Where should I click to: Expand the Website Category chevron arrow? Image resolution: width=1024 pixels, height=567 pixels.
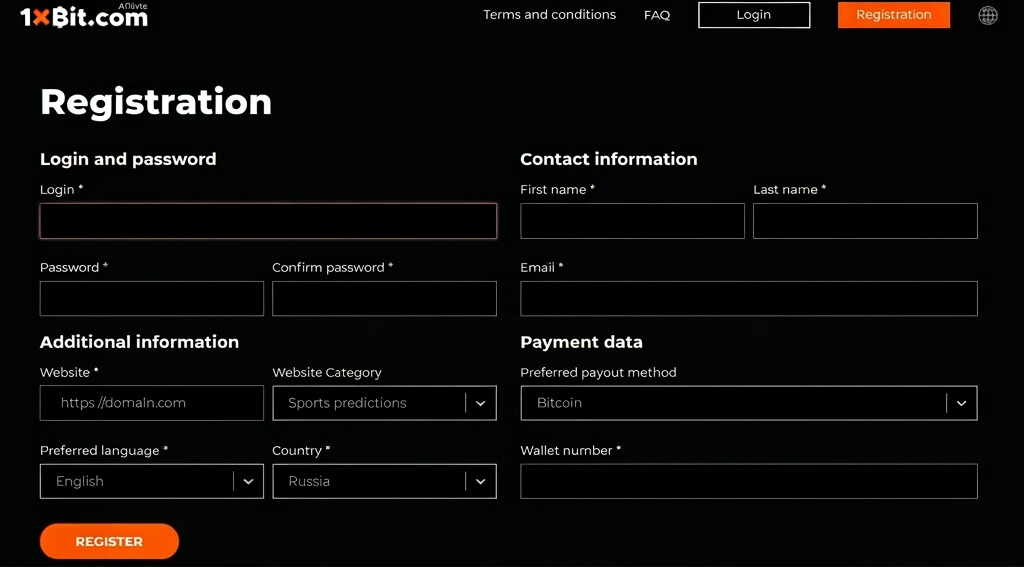pos(481,403)
